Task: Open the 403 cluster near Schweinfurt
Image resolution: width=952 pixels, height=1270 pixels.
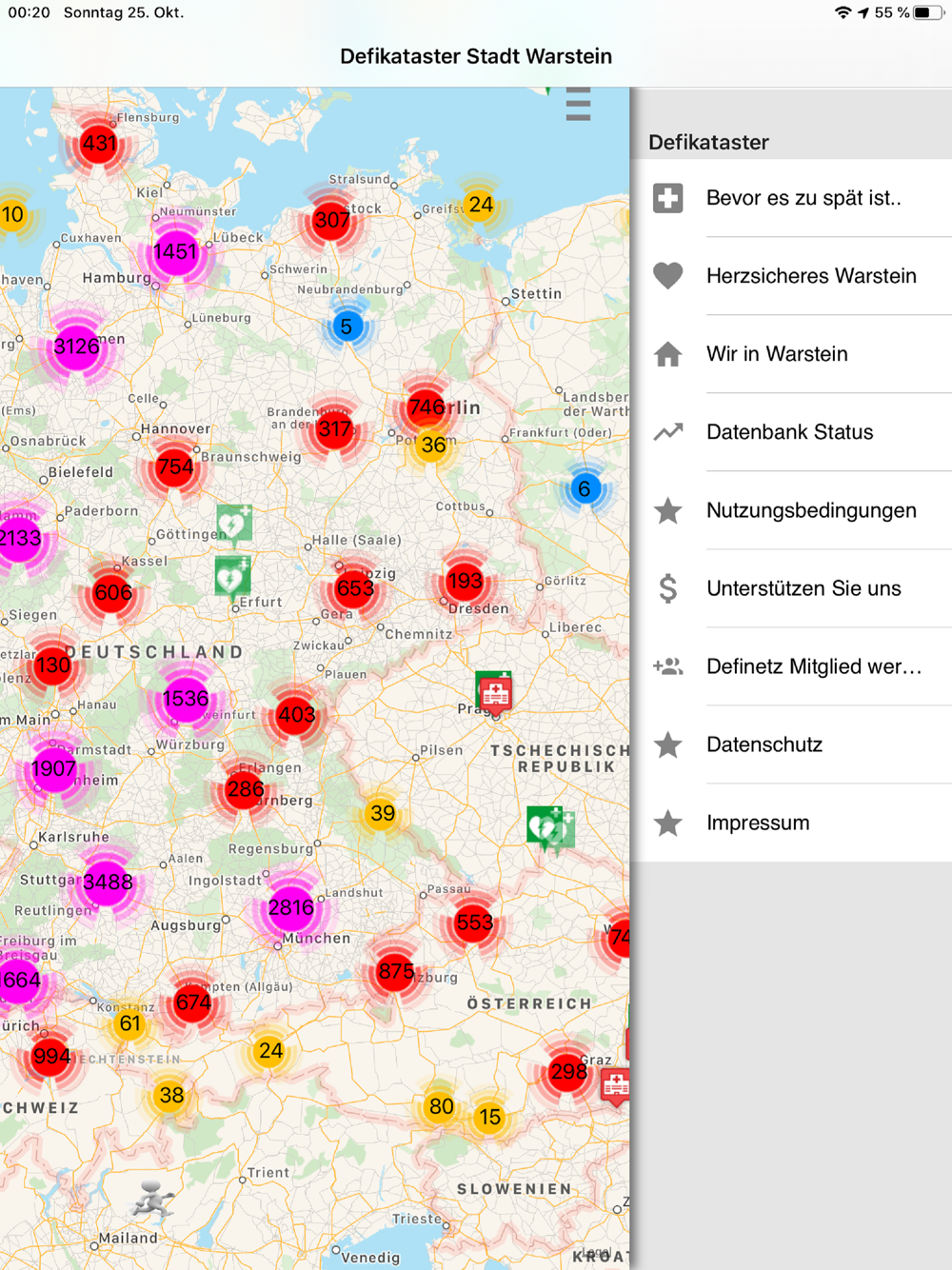Action: [x=296, y=715]
